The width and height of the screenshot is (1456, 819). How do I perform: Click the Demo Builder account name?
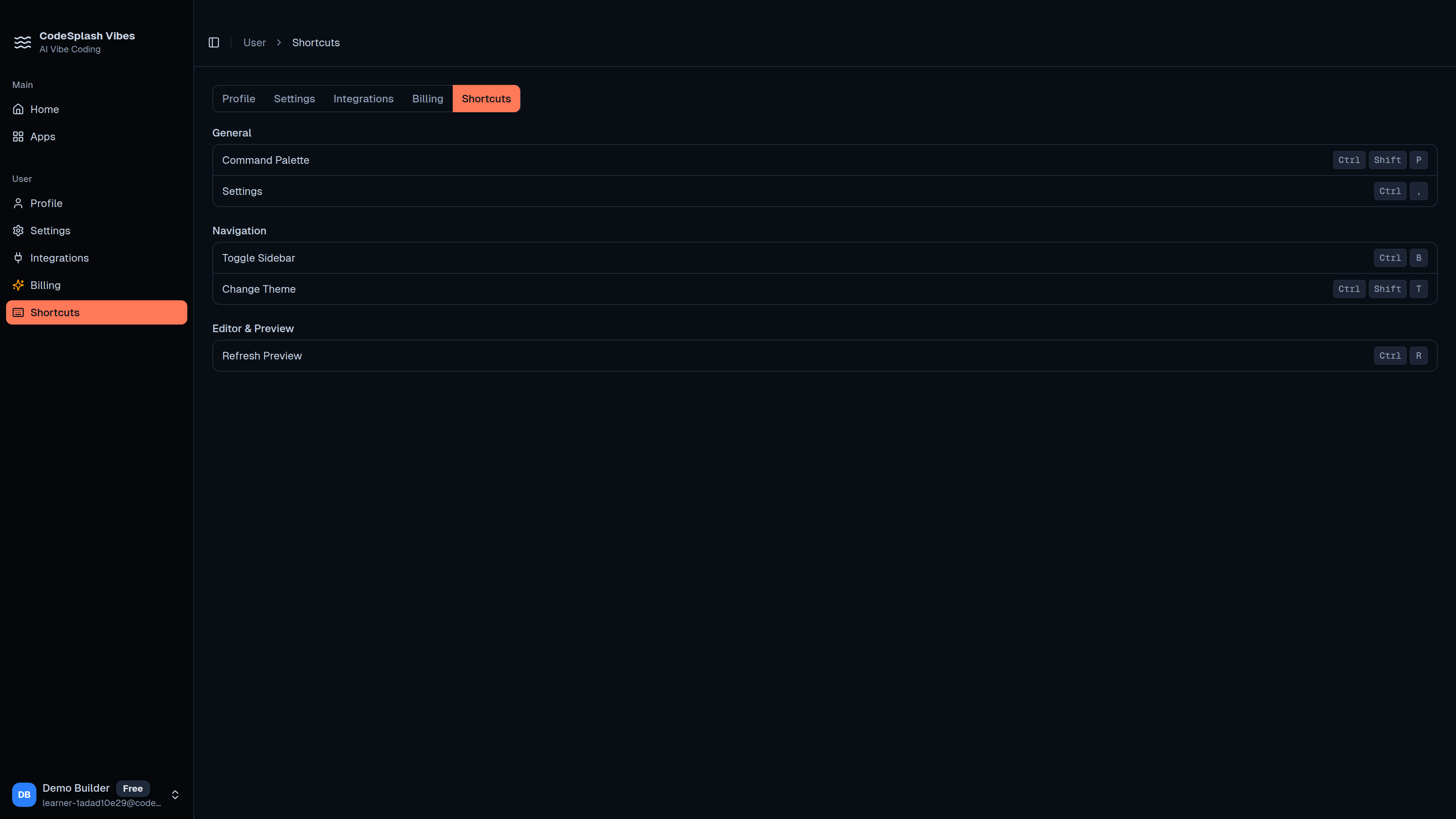76,788
